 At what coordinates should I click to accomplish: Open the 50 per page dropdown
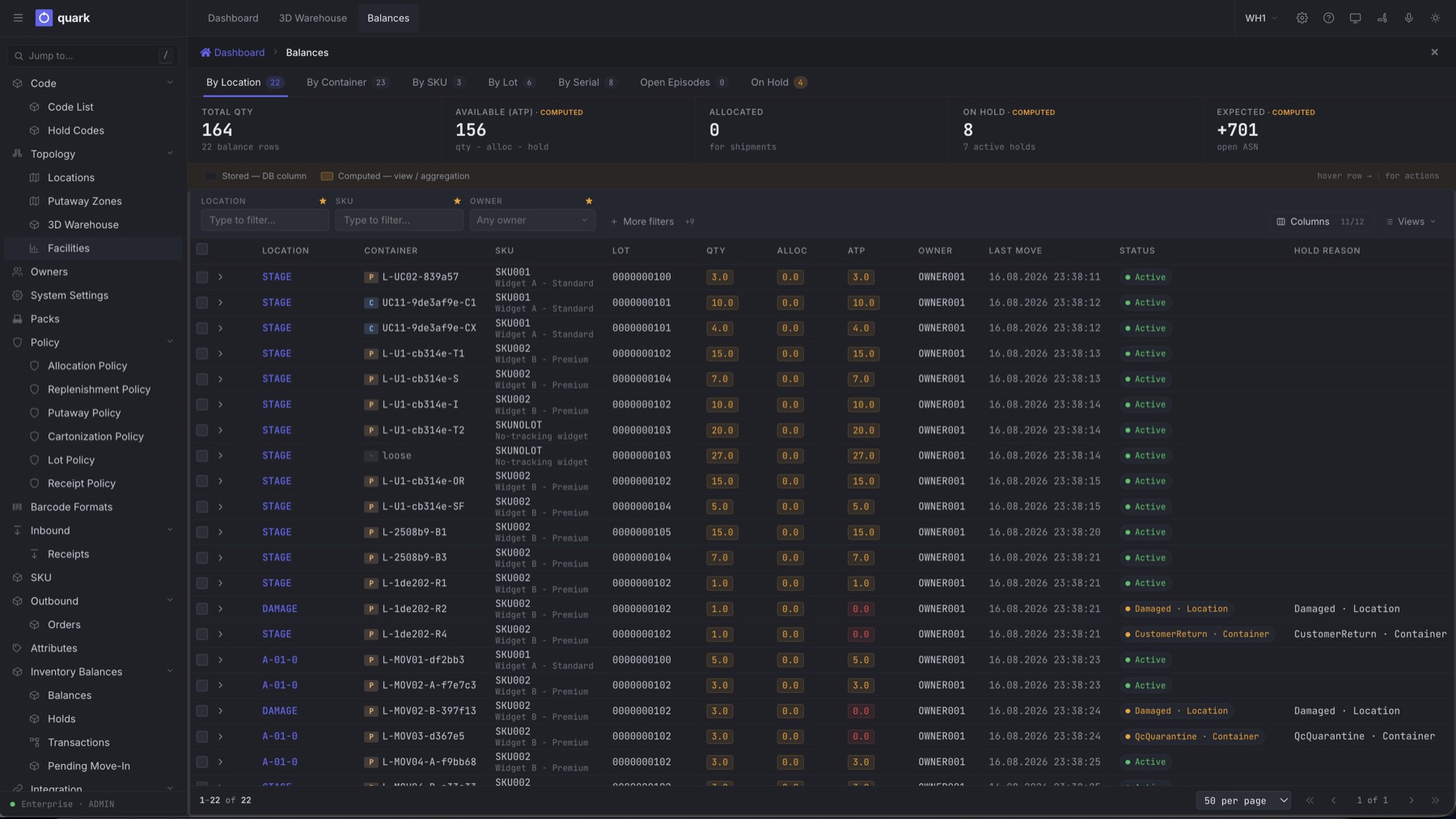[x=1243, y=800]
